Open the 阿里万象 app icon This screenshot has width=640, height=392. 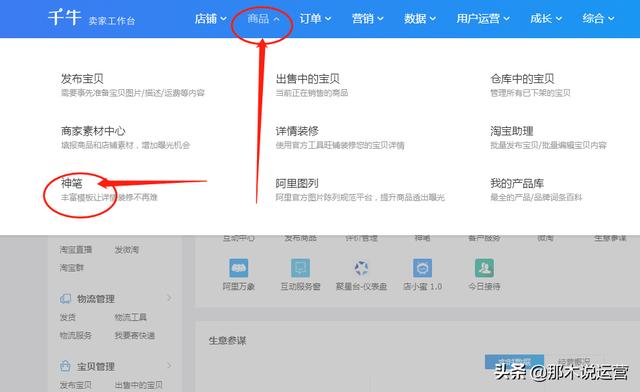(x=239, y=268)
